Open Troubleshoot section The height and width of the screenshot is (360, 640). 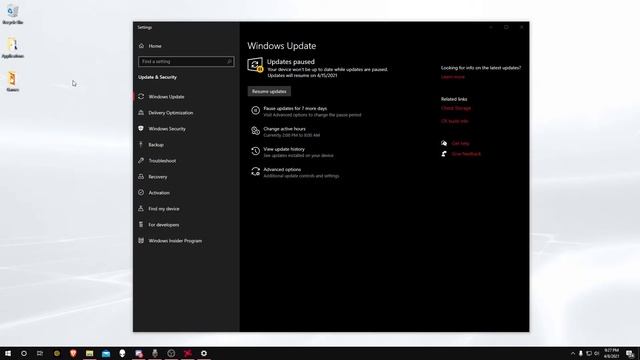[162, 161]
